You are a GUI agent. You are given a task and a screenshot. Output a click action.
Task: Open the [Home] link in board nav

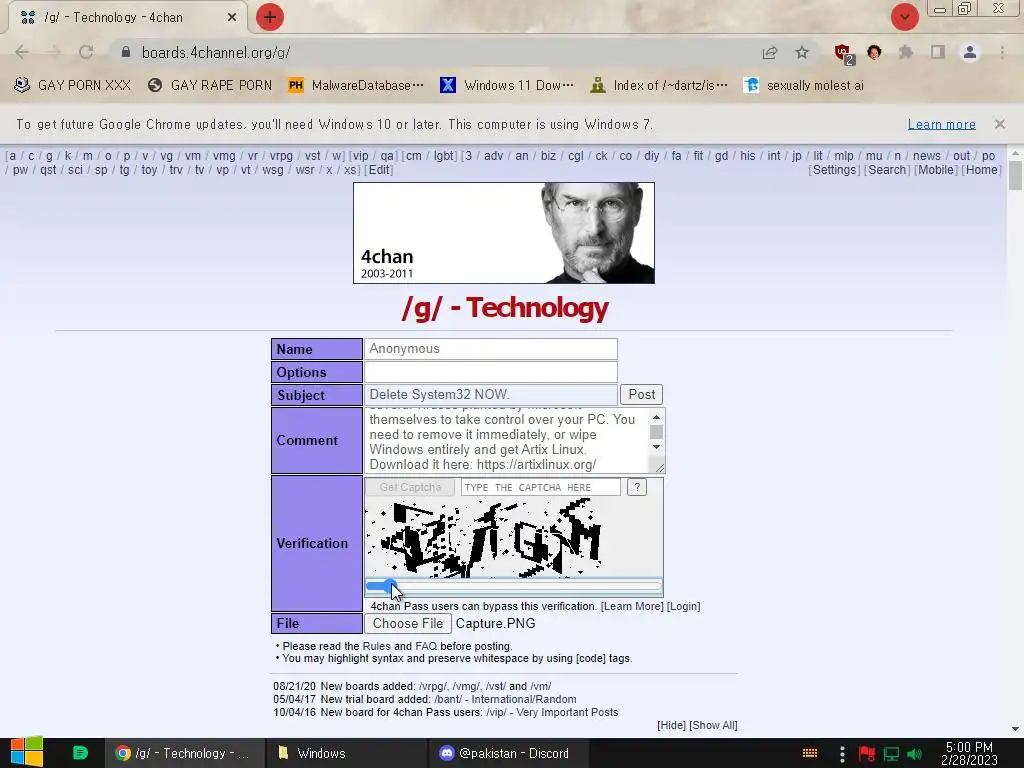tap(982, 170)
